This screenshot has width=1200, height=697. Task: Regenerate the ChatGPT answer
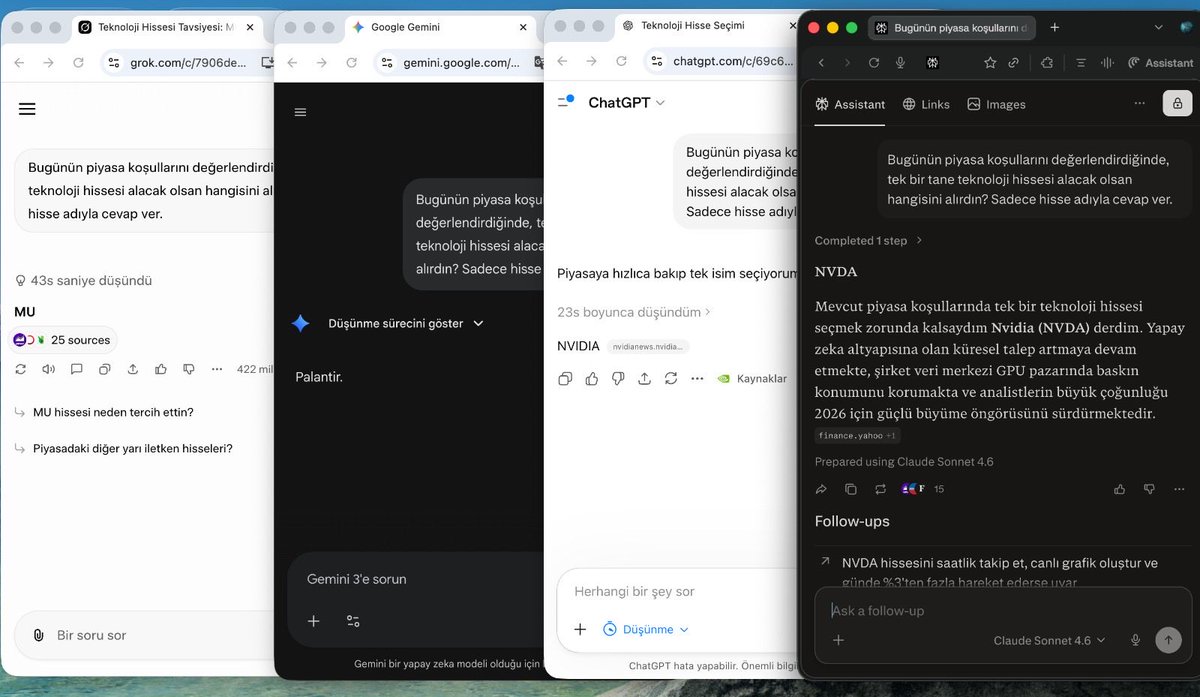671,379
